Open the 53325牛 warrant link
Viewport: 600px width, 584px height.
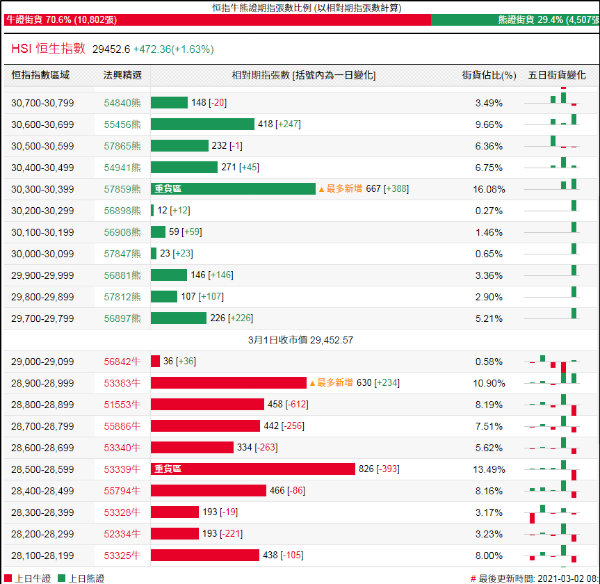pos(122,555)
